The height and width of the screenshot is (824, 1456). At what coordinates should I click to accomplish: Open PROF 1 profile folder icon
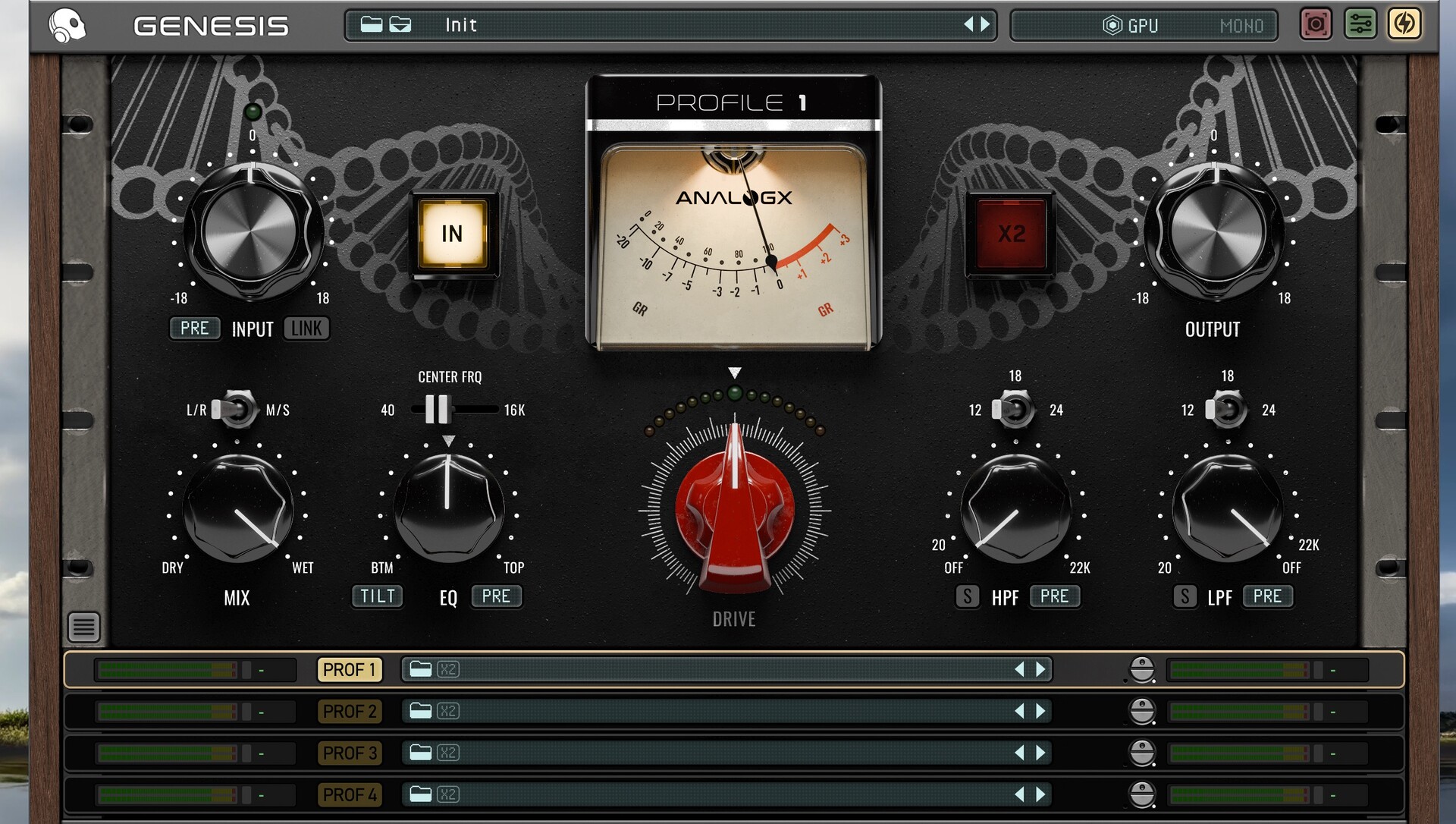click(420, 669)
